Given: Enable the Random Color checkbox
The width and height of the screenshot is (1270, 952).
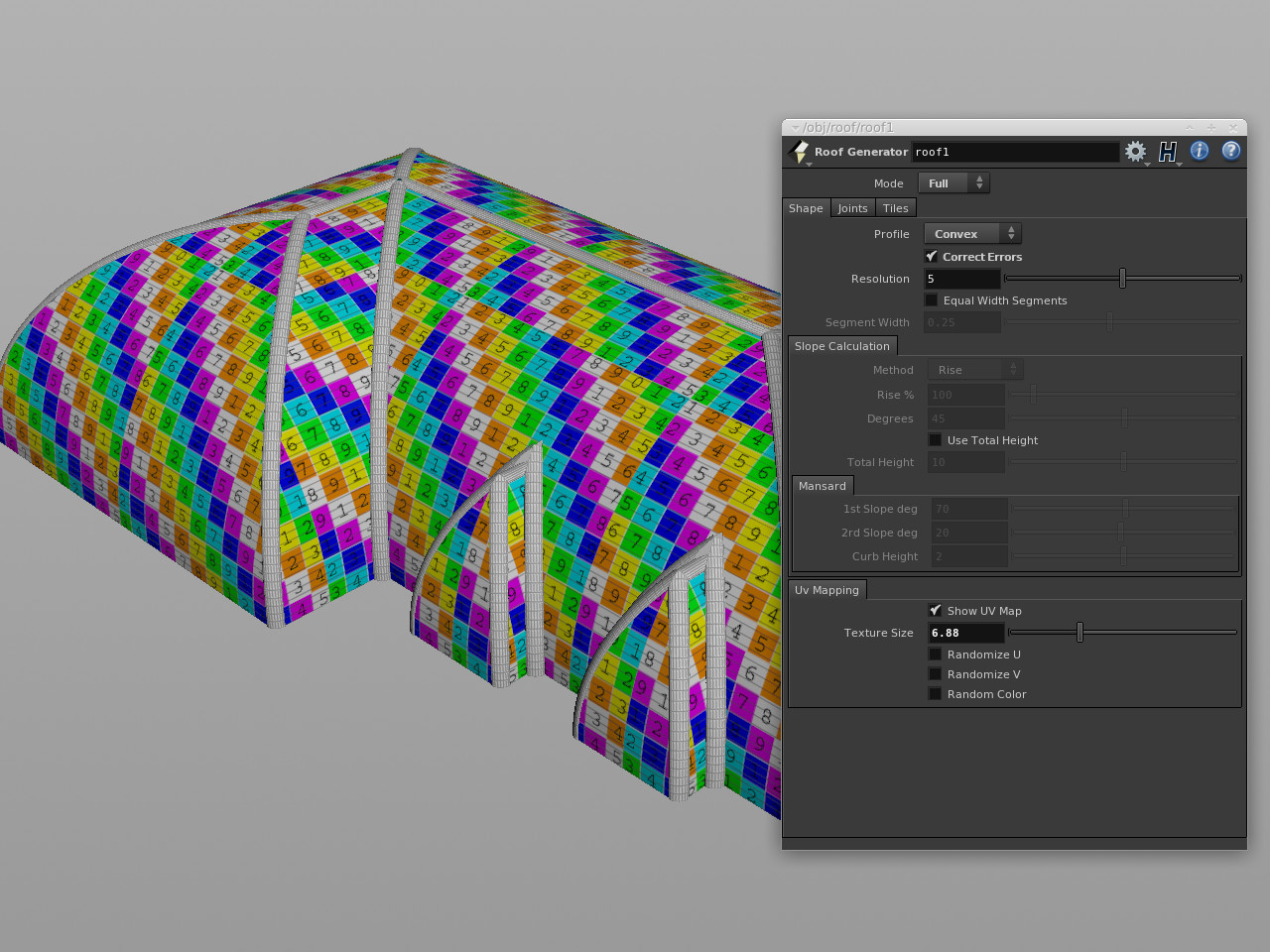Looking at the screenshot, I should click(x=935, y=694).
